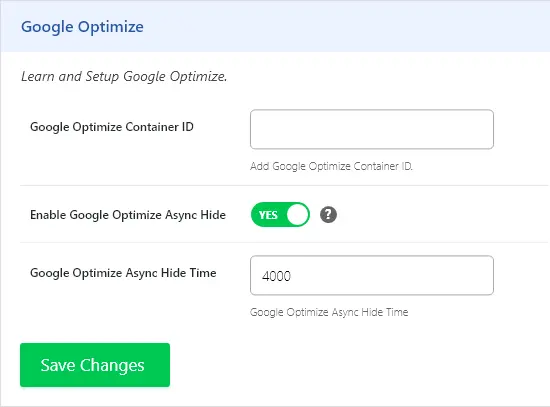Click the 'Google Optimize Container ID' label
The width and height of the screenshot is (550, 407).
(112, 127)
